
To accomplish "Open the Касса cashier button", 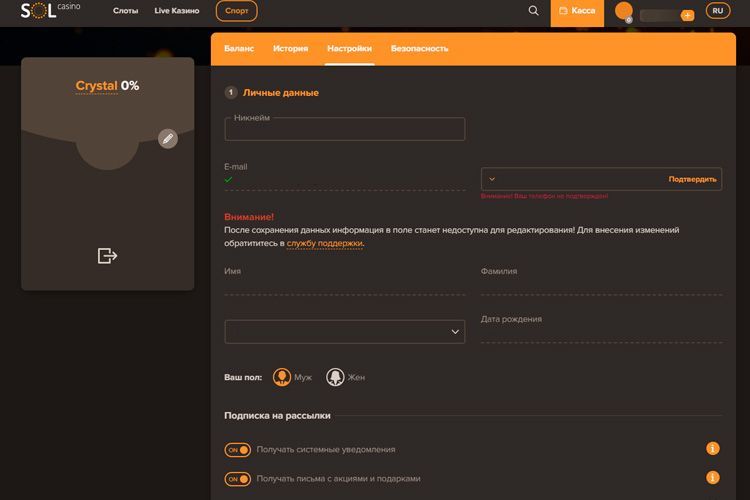I will click(577, 11).
